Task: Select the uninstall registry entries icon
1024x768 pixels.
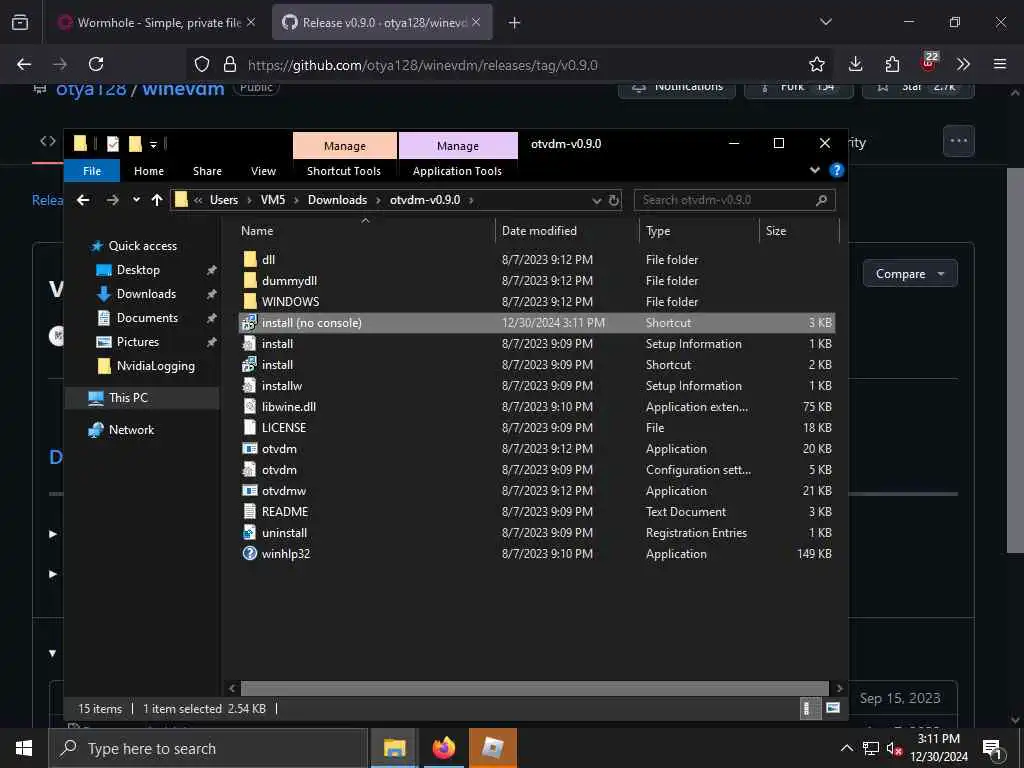Action: click(x=249, y=532)
